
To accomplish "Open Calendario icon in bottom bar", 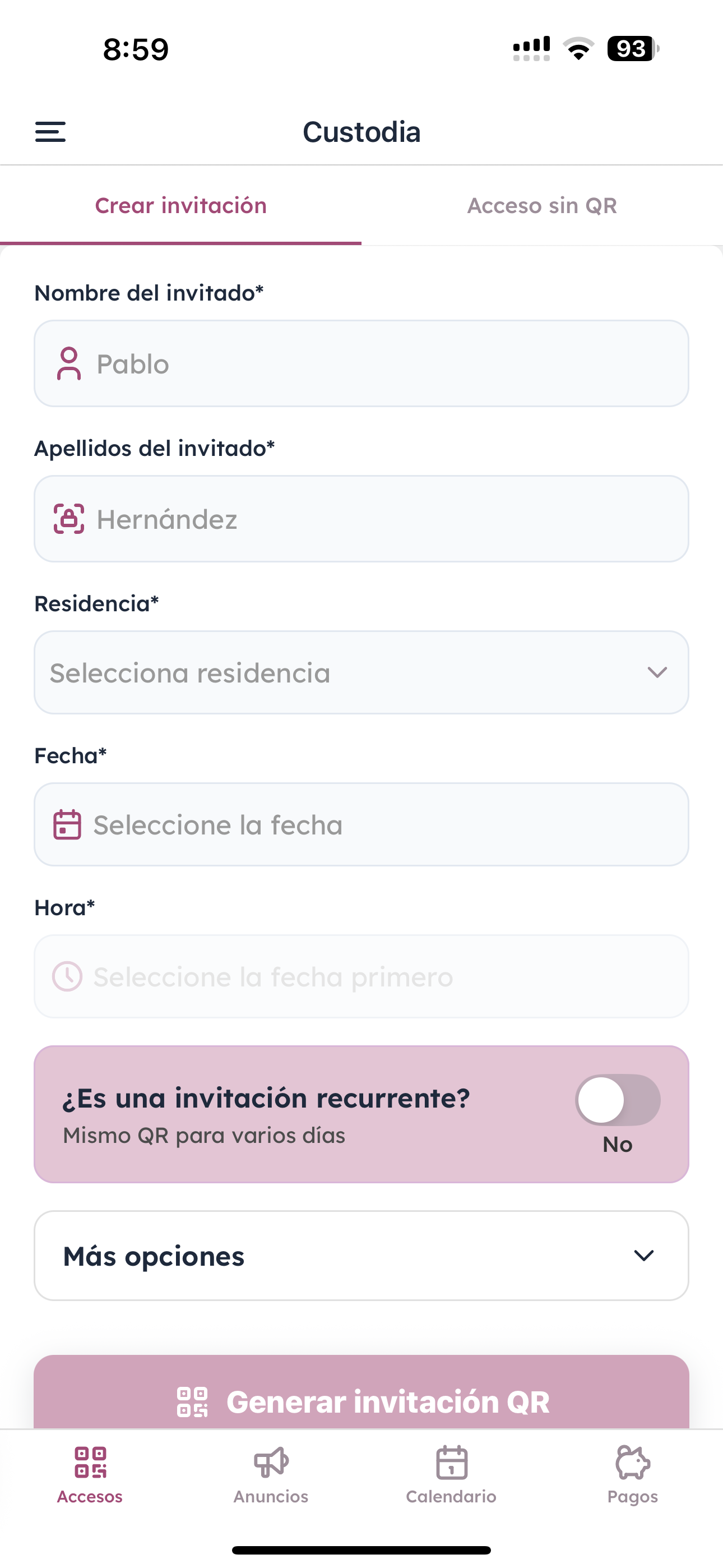I will [x=452, y=1462].
